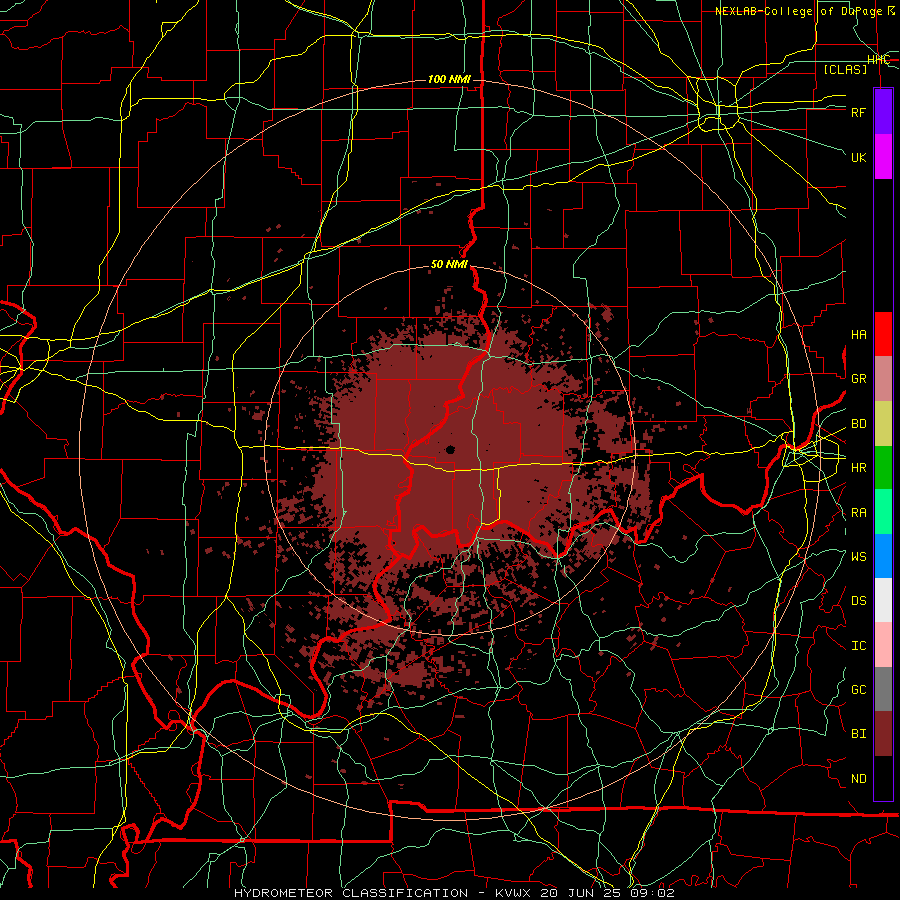Click the DS legend label
The height and width of the screenshot is (900, 900).
point(858,601)
